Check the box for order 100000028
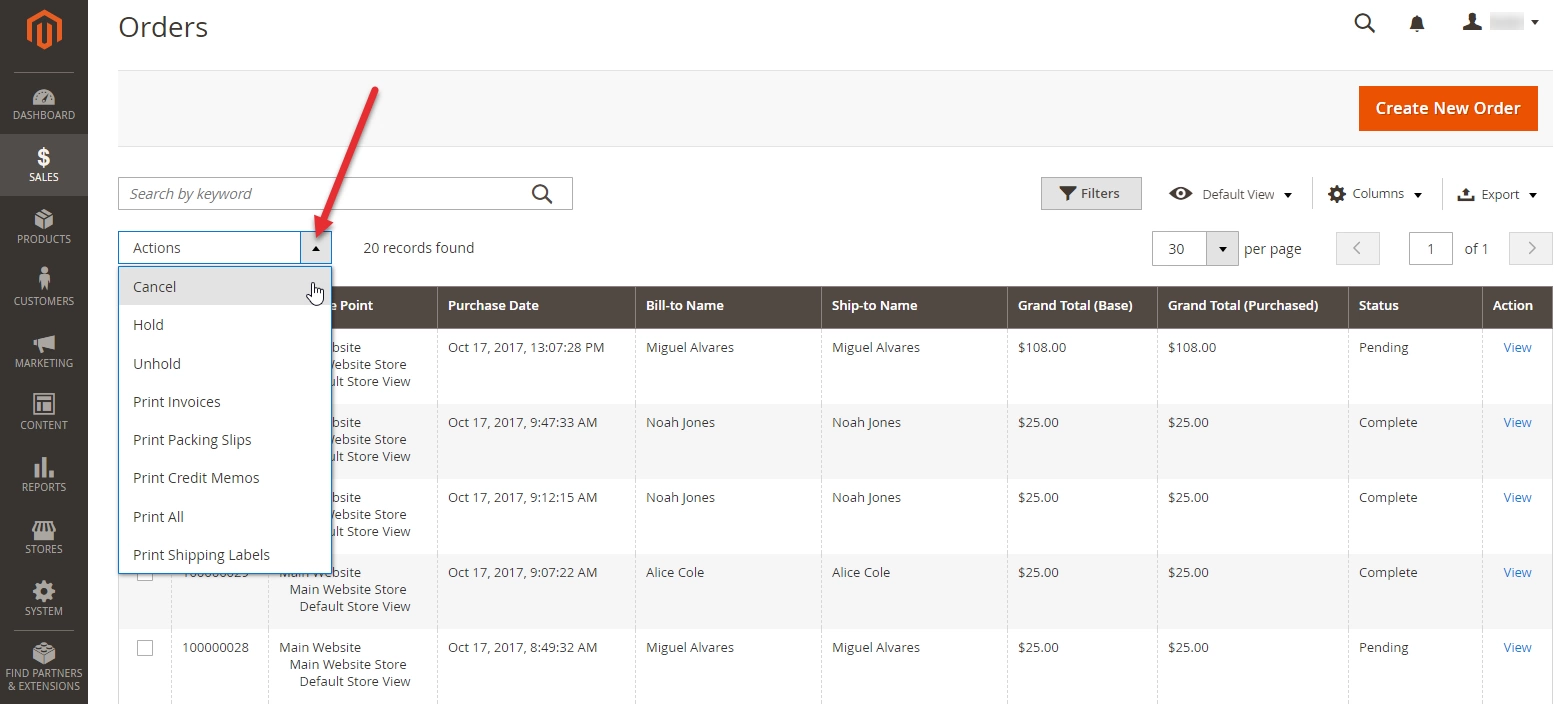This screenshot has height=704, width=1554. [x=145, y=648]
